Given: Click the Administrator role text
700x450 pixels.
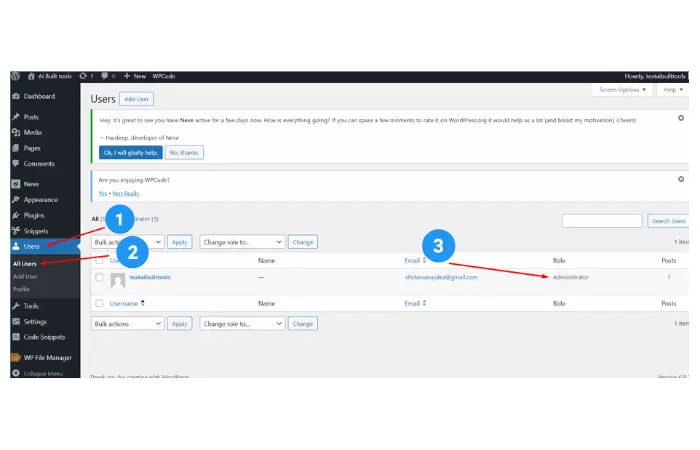Looking at the screenshot, I should (x=571, y=277).
